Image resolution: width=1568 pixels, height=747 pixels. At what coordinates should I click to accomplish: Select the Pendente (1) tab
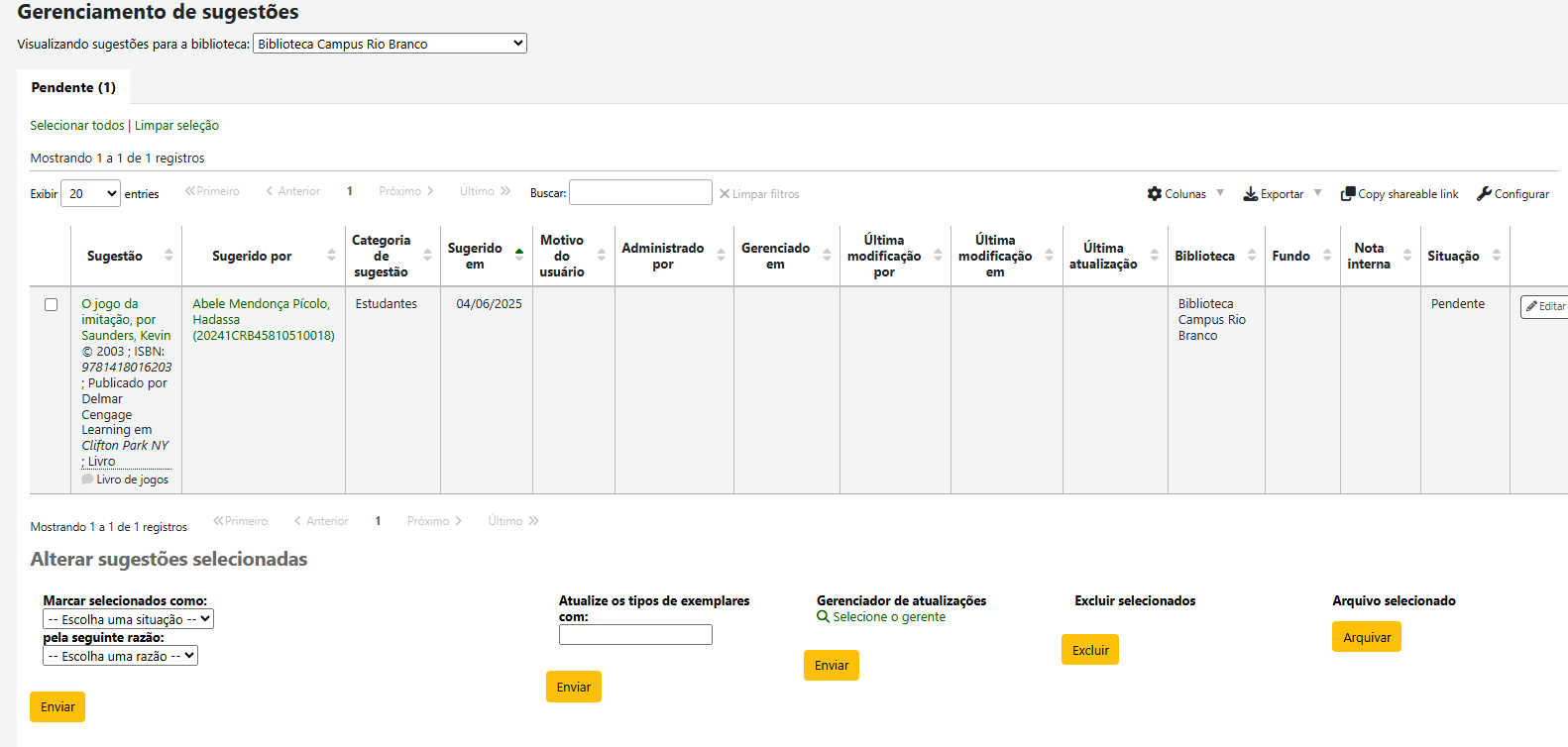click(73, 87)
